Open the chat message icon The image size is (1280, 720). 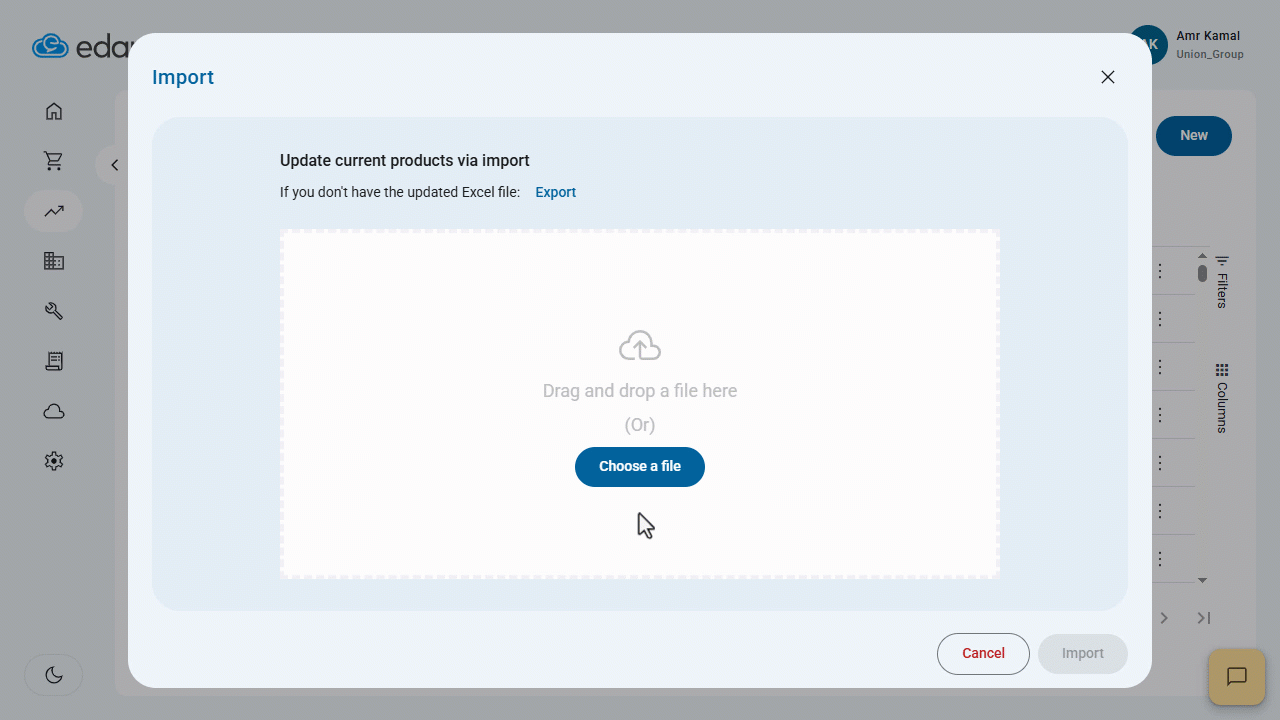coord(1237,677)
